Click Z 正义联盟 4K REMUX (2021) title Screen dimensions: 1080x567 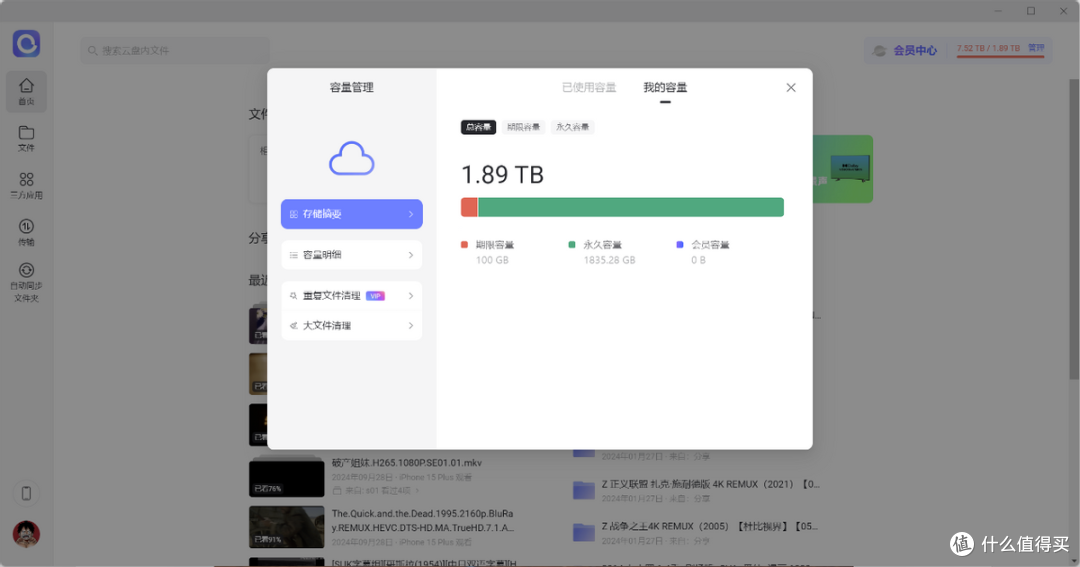click(710, 484)
